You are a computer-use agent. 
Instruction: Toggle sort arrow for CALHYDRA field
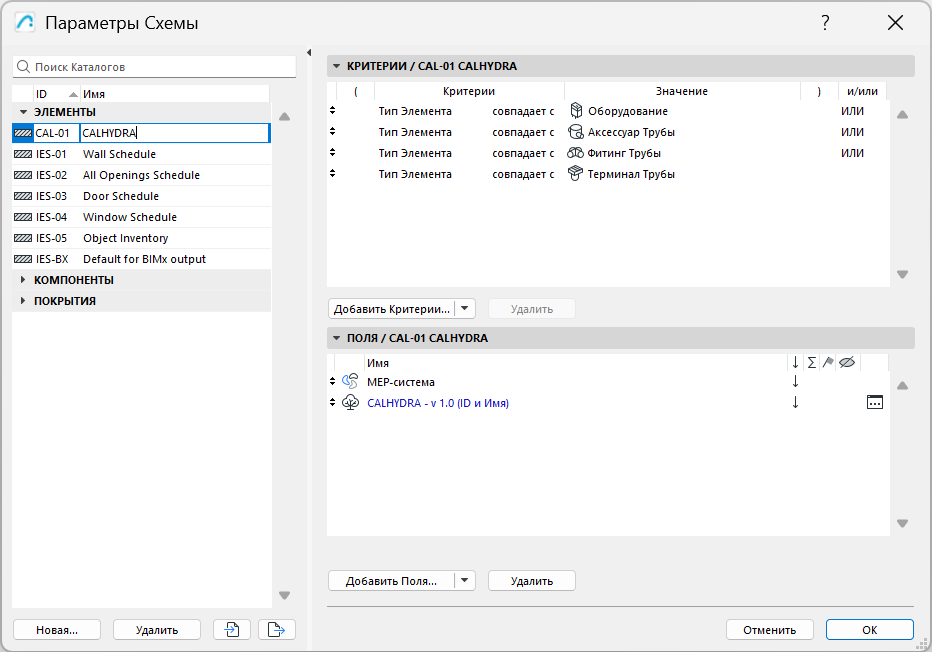pyautogui.click(x=796, y=403)
